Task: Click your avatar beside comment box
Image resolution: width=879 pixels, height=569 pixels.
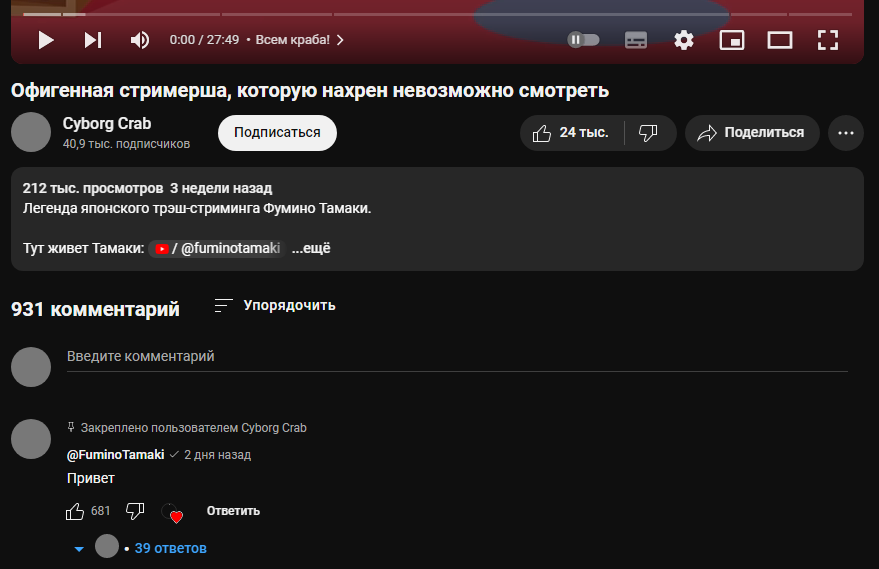Action: (x=31, y=367)
